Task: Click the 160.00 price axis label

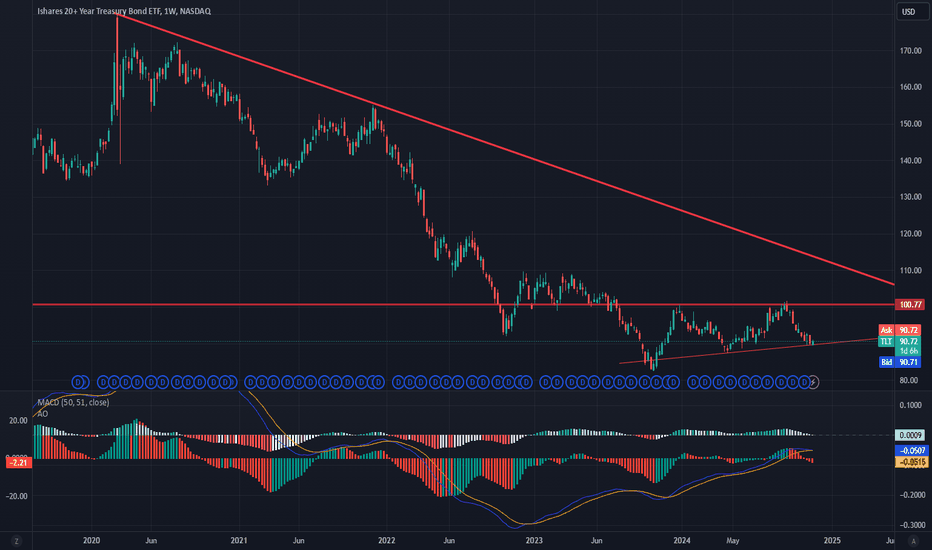Action: coord(910,87)
